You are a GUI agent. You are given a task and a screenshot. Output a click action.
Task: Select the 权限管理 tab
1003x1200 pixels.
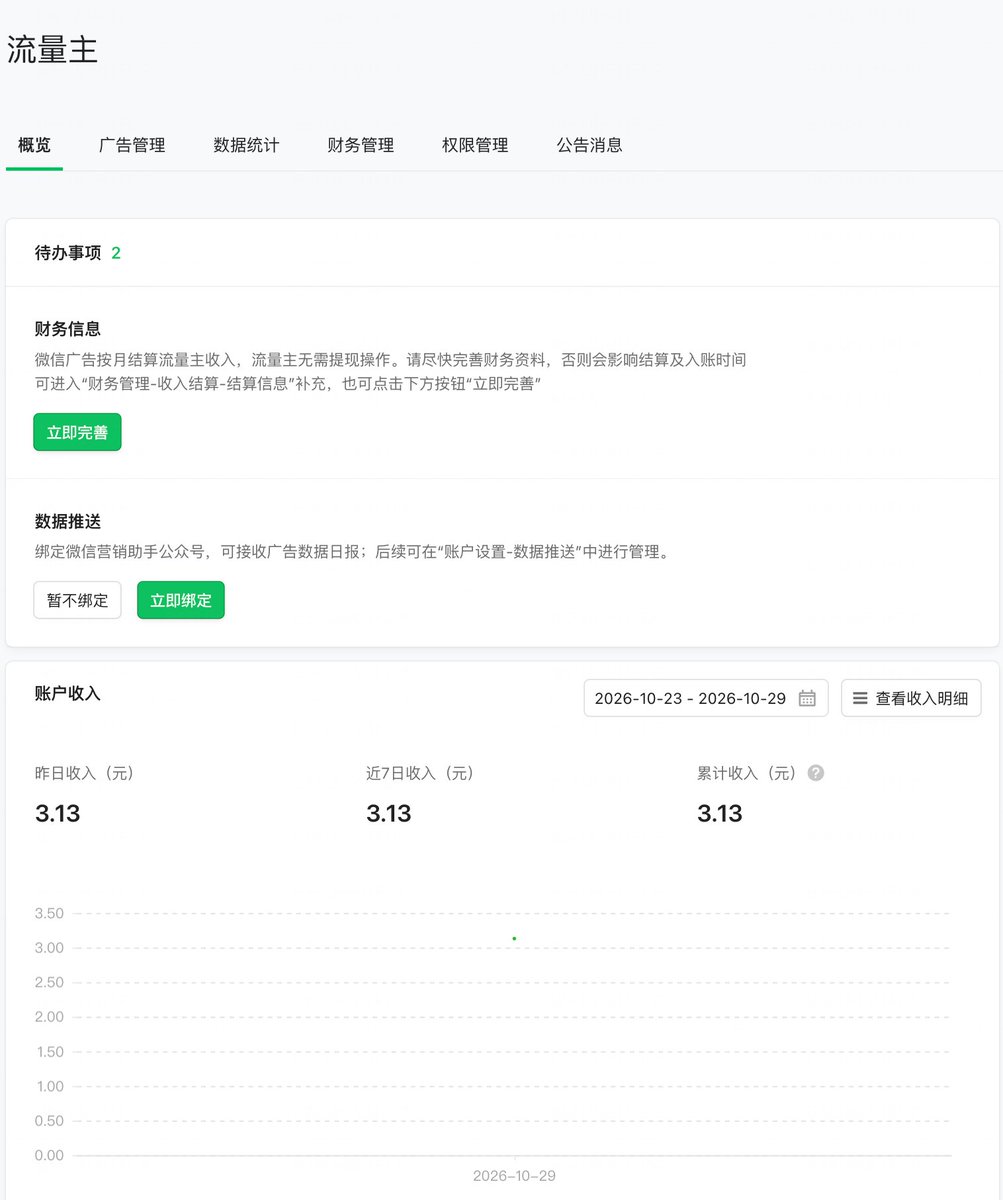[475, 145]
